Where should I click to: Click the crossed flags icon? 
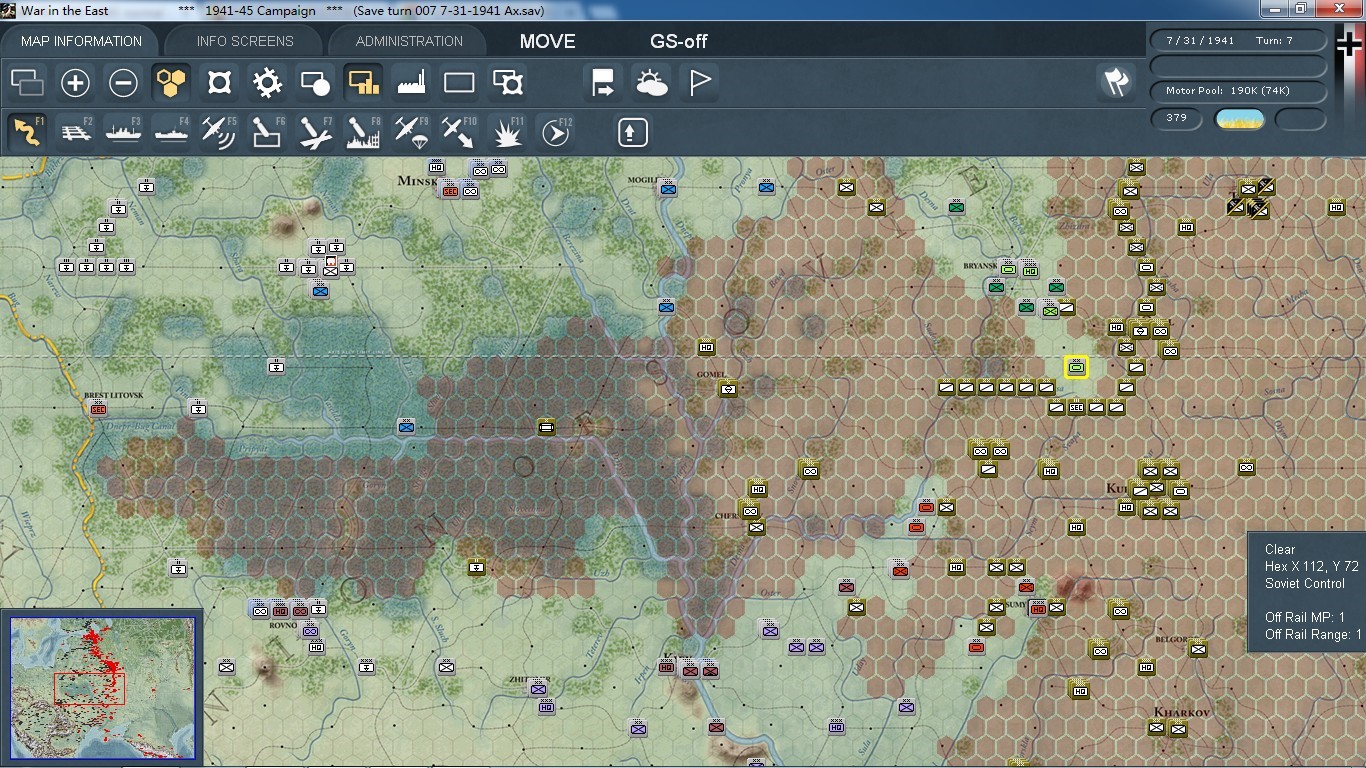pos(1117,83)
